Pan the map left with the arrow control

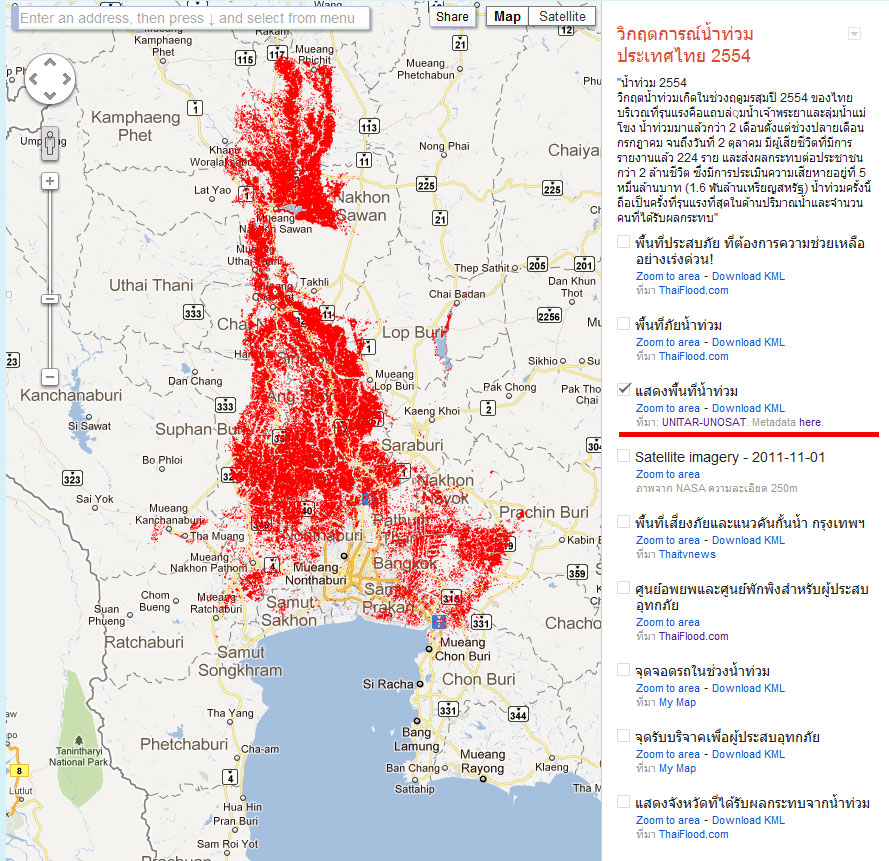click(x=33, y=79)
